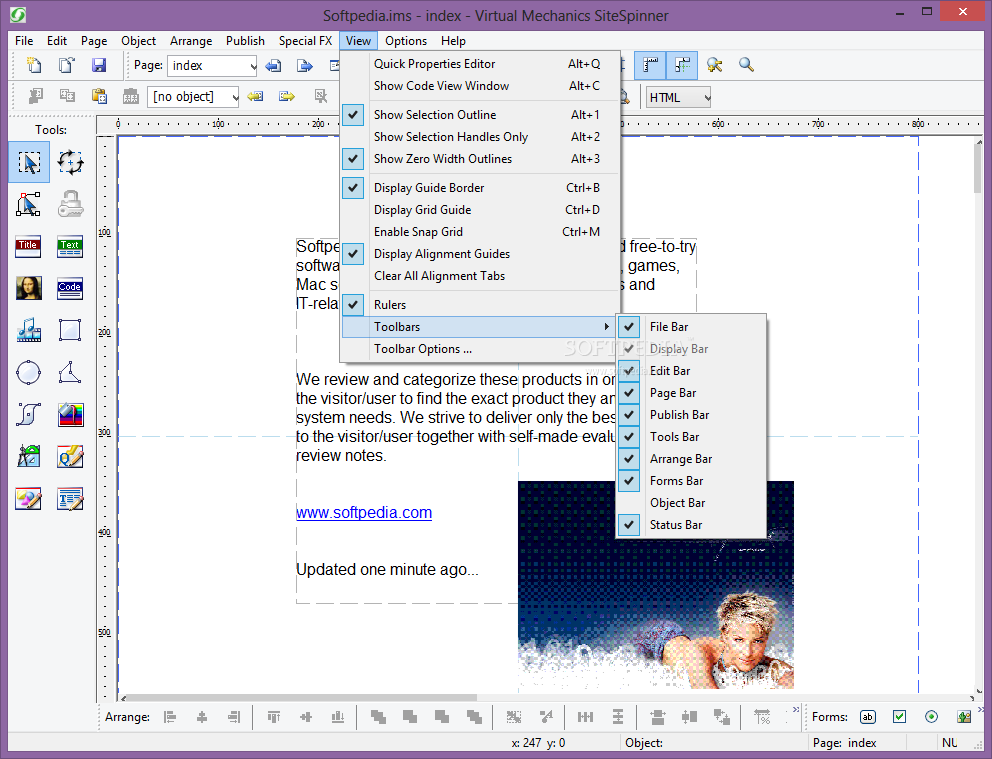Click the zoom magnifier icon
Image resolution: width=992 pixels, height=759 pixels.
coord(747,65)
